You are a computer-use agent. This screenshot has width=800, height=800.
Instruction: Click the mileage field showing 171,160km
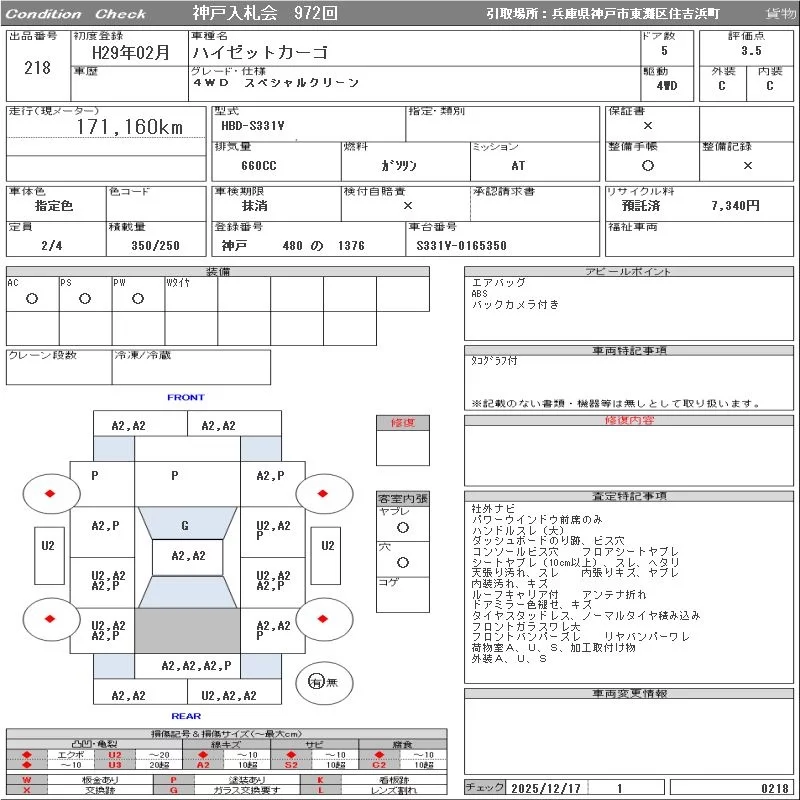[x=130, y=128]
